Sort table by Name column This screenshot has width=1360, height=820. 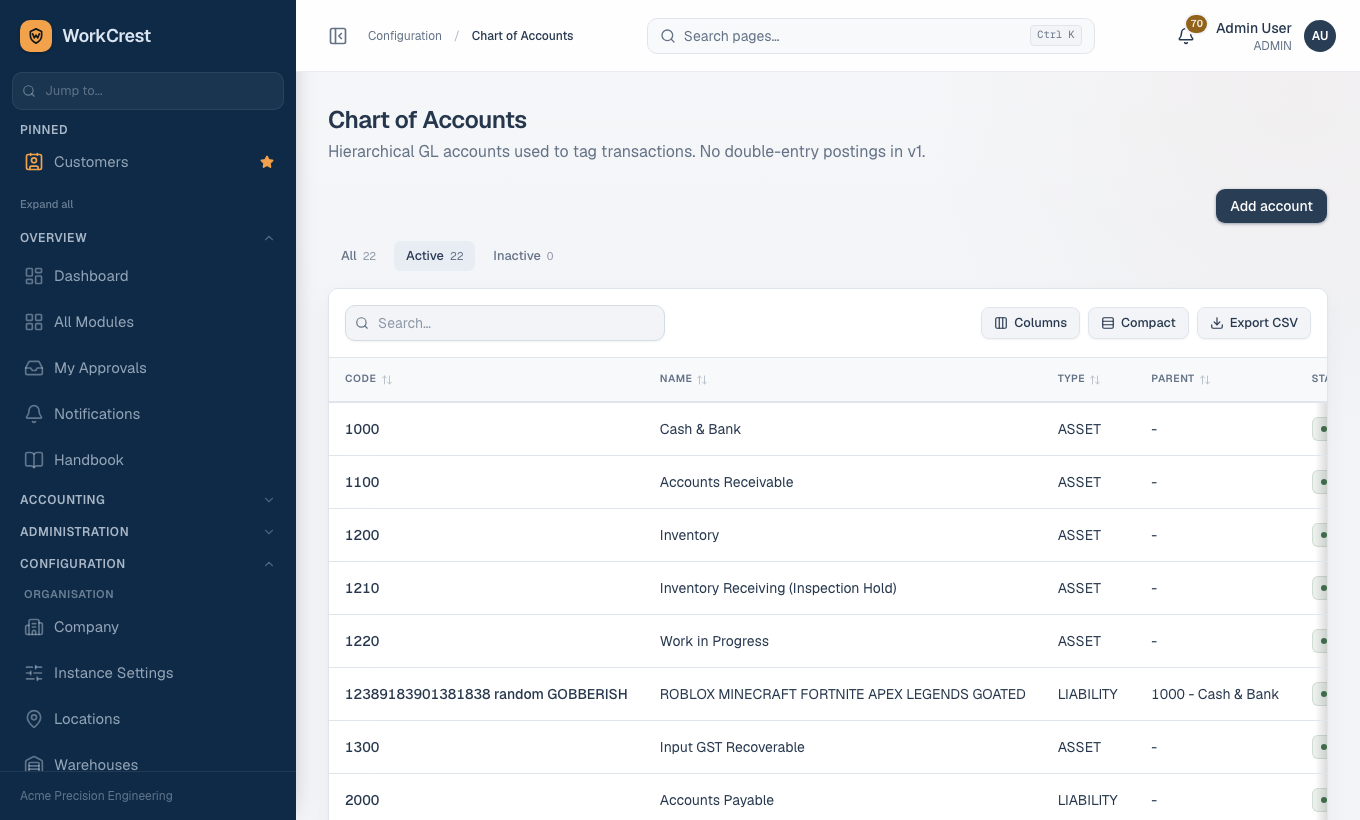click(683, 379)
